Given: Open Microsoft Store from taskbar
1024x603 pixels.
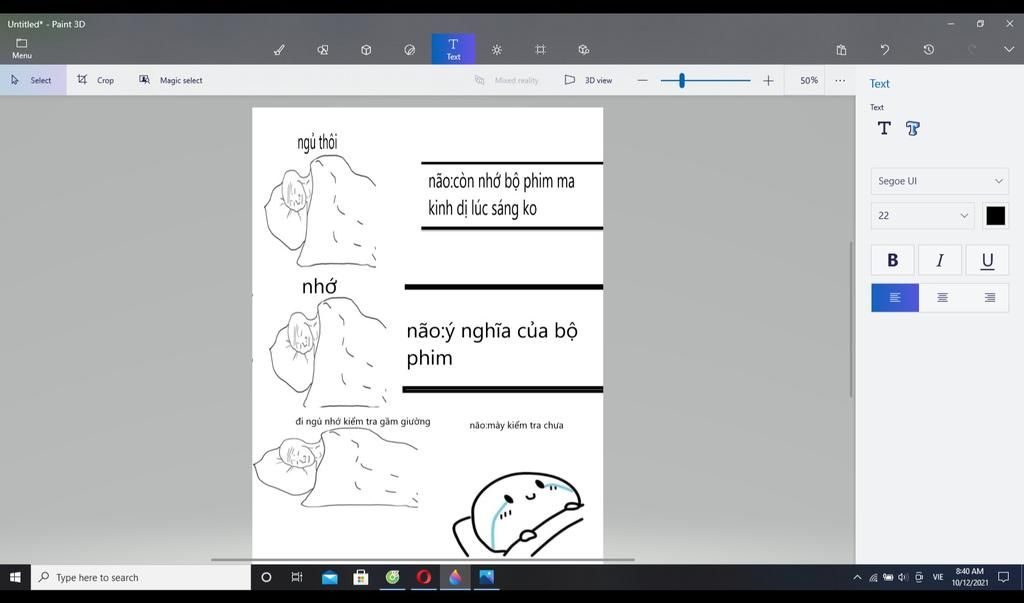Looking at the screenshot, I should point(360,577).
